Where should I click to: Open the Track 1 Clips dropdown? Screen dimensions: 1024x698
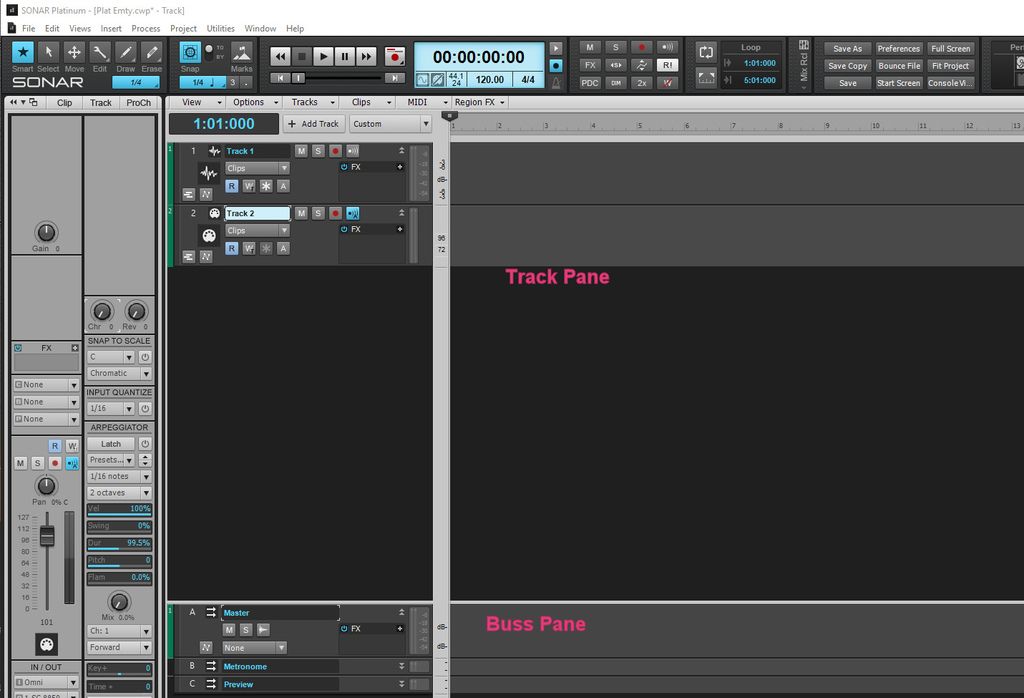click(x=257, y=168)
